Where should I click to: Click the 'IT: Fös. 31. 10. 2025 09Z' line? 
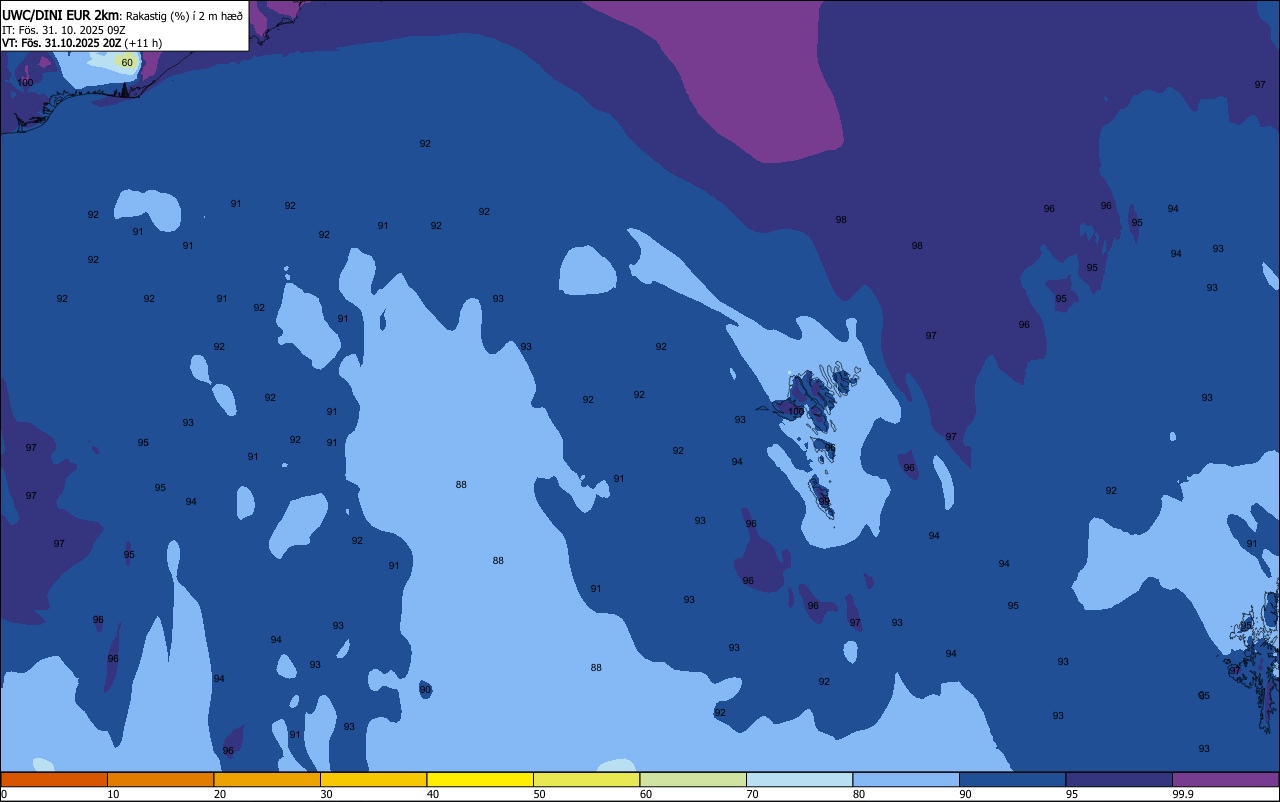[x=63, y=30]
